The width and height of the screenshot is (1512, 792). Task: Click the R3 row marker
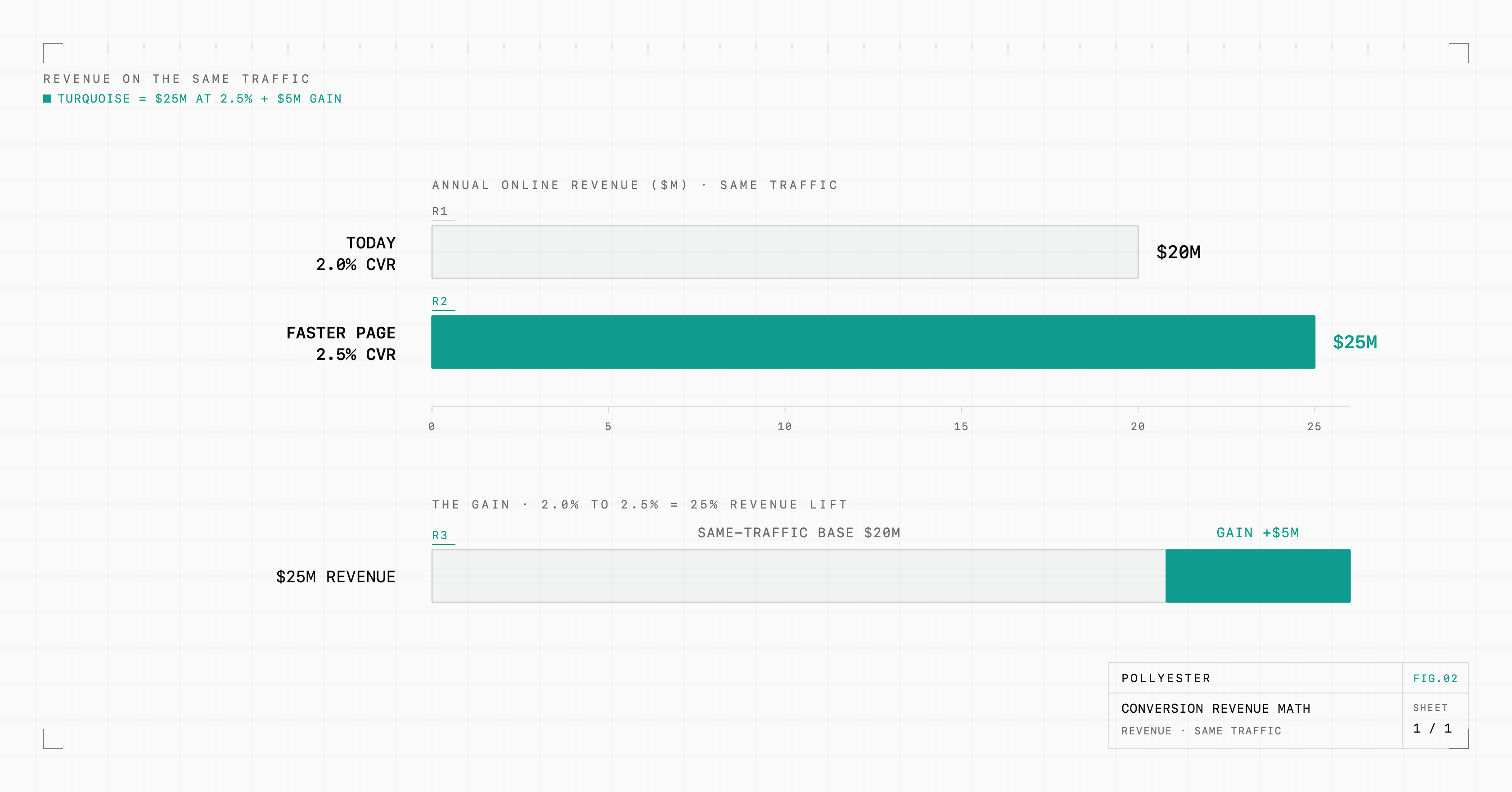click(440, 535)
